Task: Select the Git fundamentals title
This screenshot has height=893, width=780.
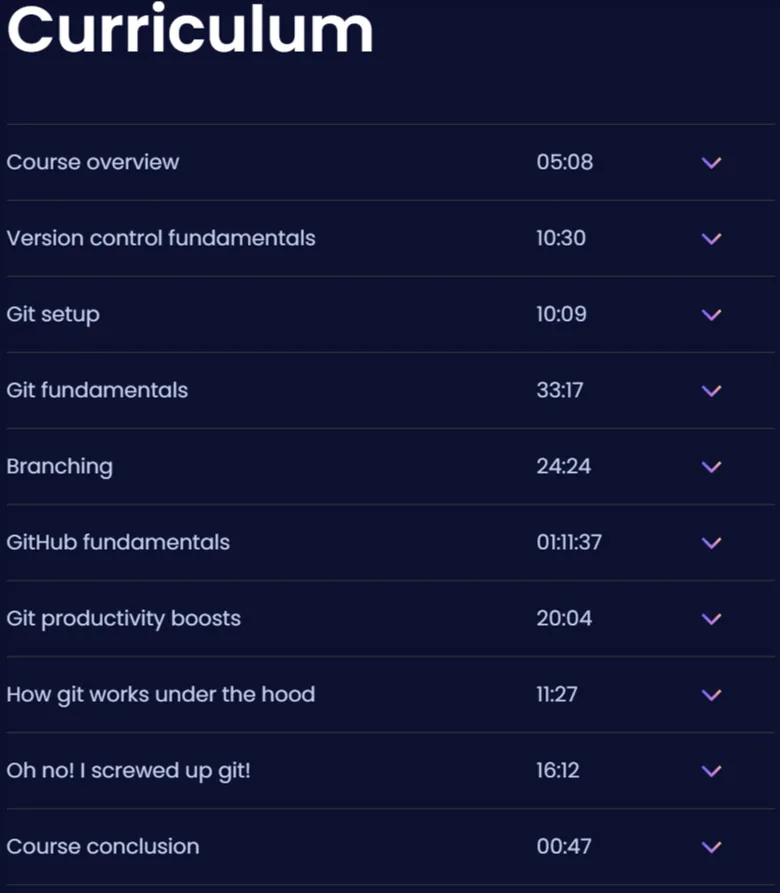Action: (x=97, y=390)
